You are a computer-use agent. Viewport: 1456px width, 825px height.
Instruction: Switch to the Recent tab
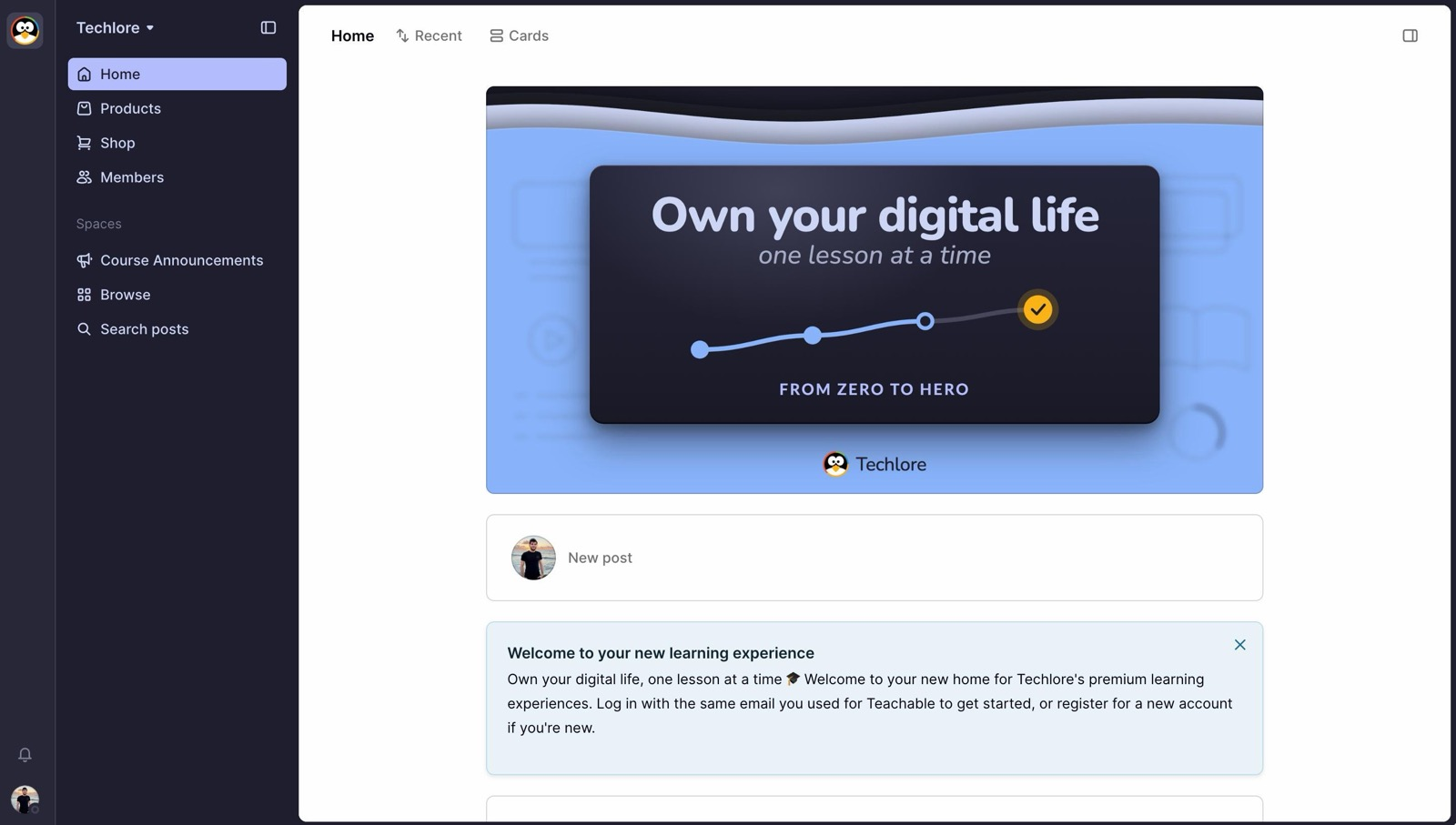[x=429, y=36]
